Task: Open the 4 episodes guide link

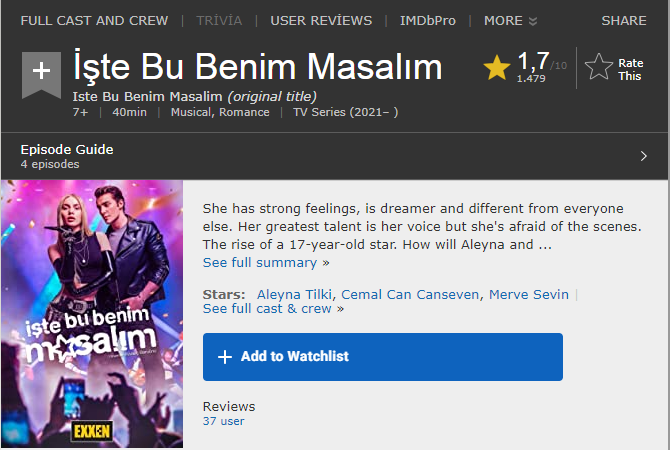Action: 48,163
